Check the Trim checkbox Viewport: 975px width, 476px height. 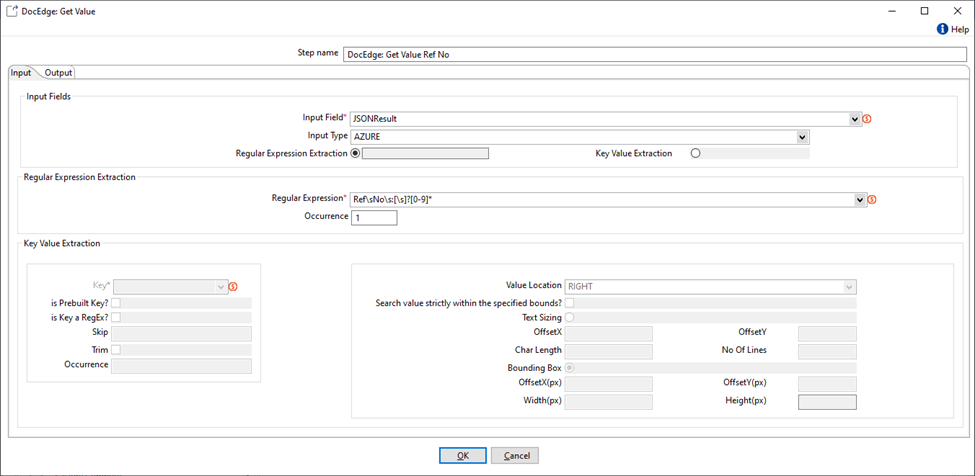(x=117, y=350)
